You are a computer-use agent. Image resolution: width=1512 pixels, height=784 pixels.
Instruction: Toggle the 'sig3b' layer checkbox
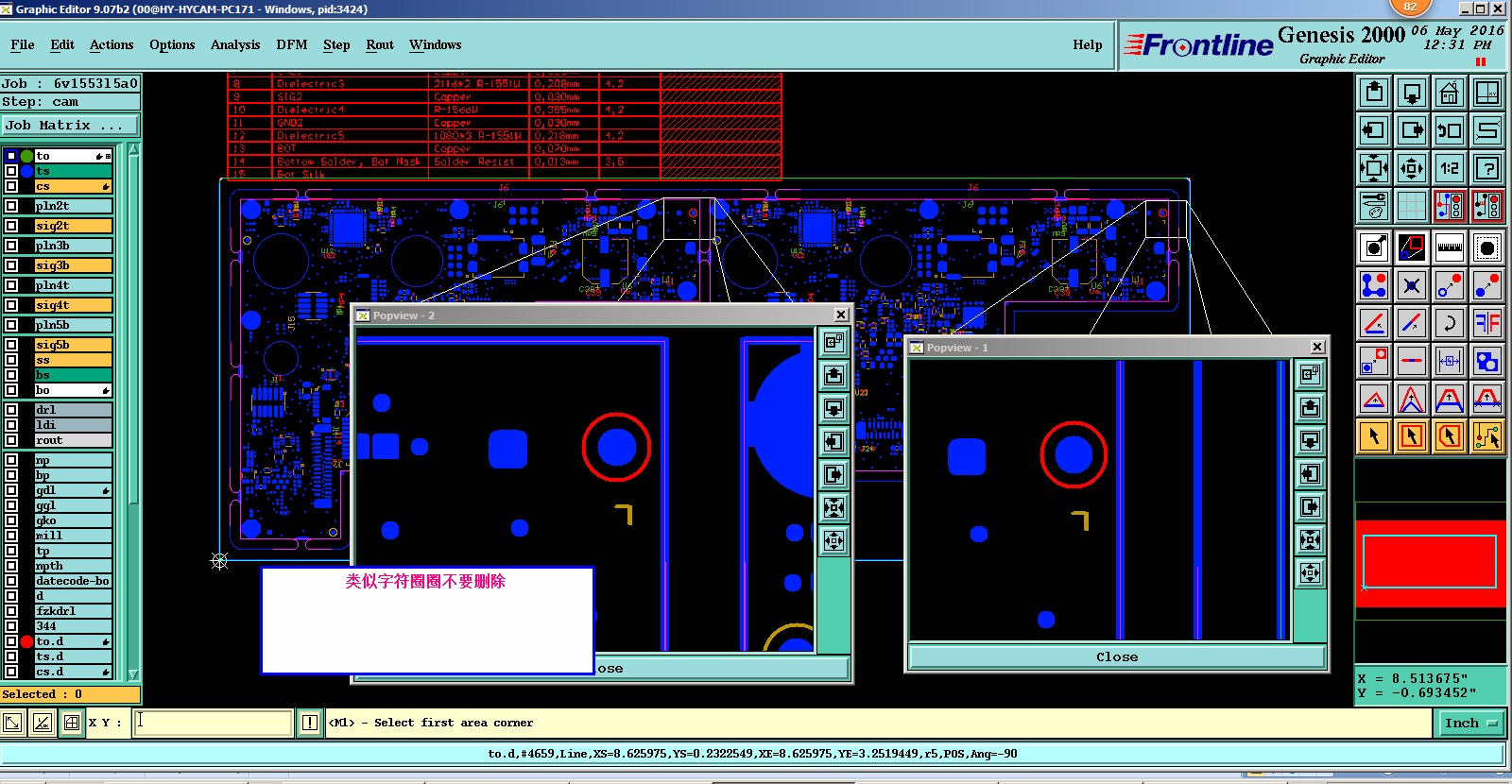[11, 265]
